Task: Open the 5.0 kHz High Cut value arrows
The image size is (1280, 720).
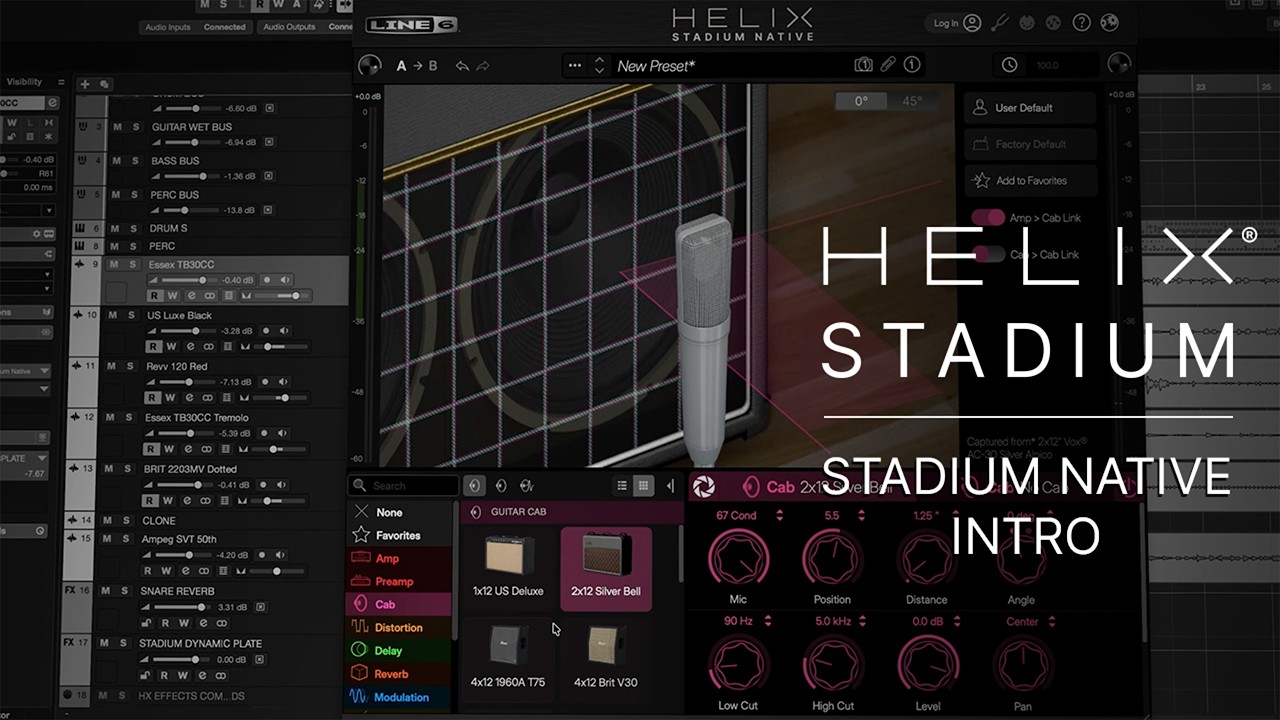Action: [863, 621]
